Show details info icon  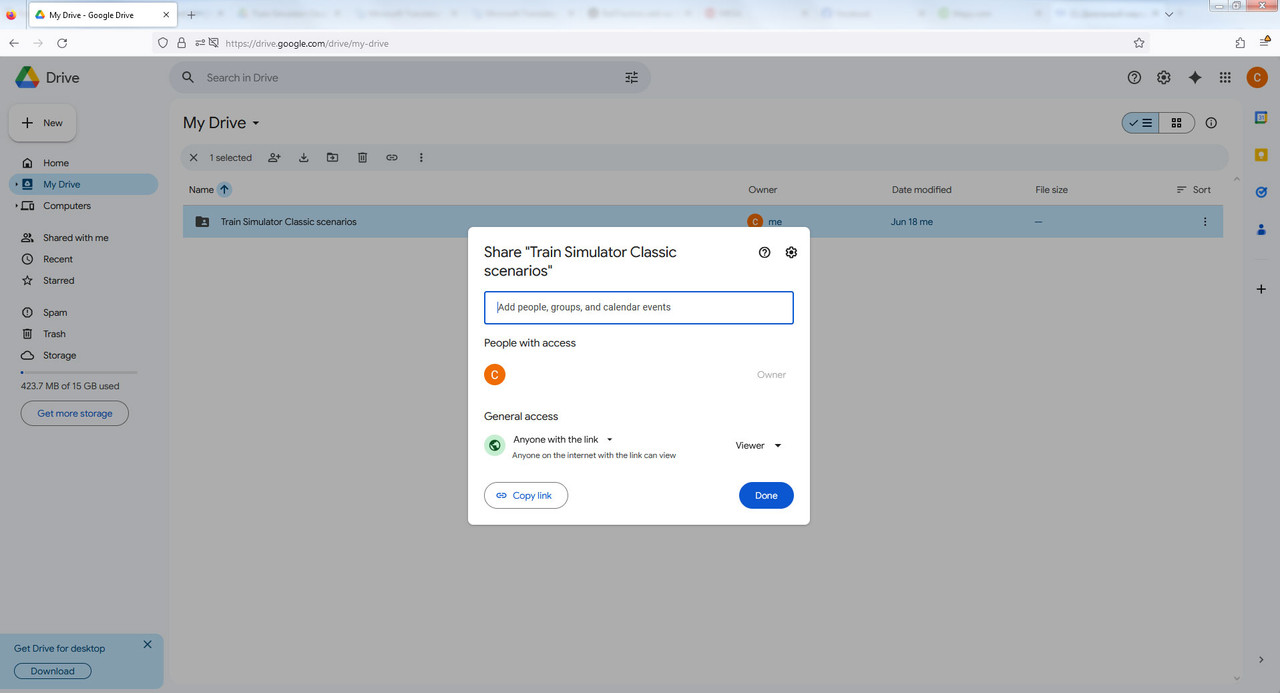(x=1211, y=123)
